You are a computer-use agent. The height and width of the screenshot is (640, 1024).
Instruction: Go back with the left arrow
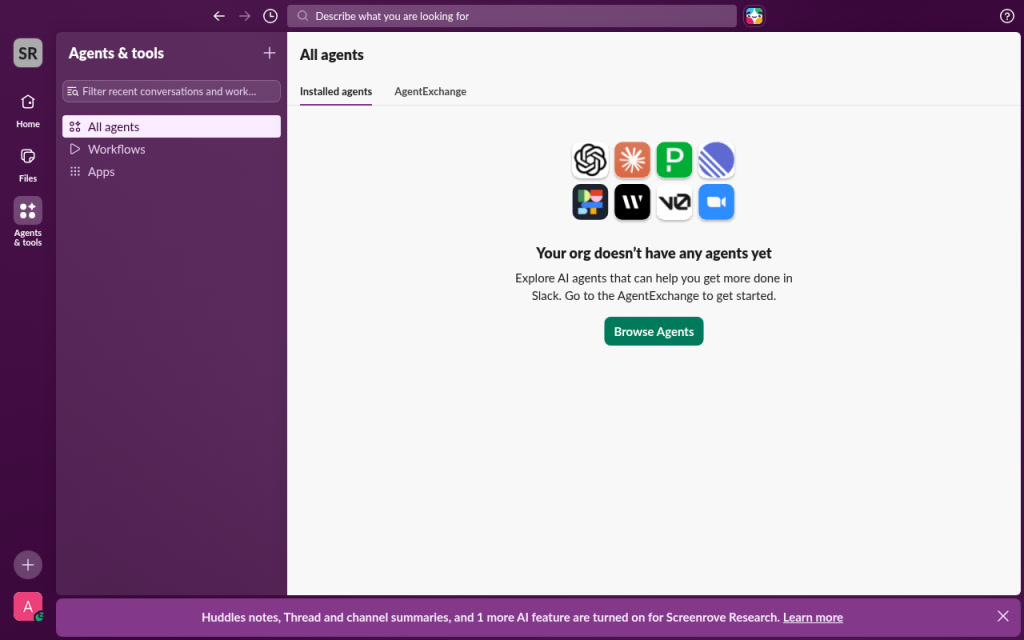[219, 16]
